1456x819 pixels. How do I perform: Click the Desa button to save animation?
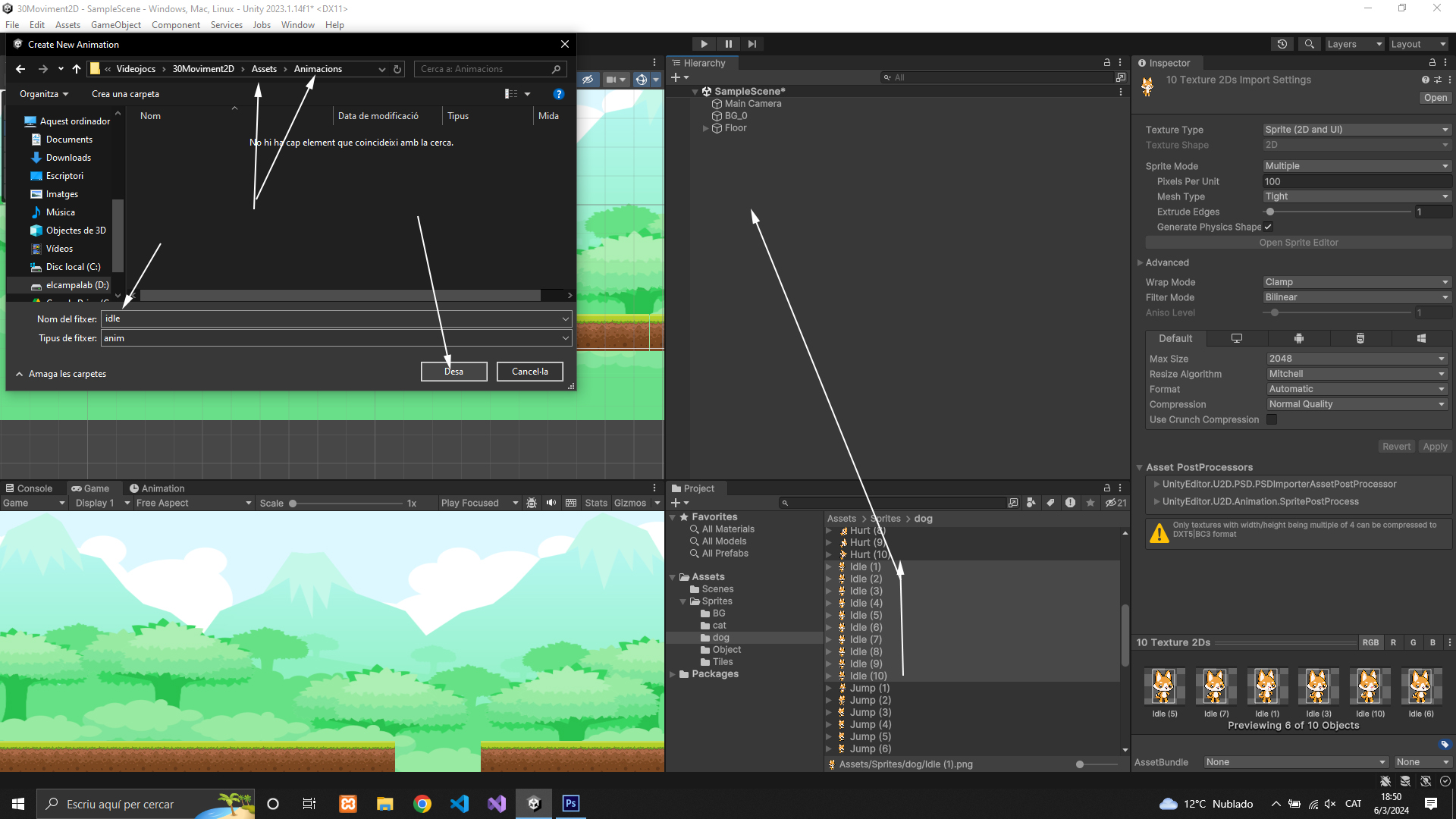pos(453,371)
